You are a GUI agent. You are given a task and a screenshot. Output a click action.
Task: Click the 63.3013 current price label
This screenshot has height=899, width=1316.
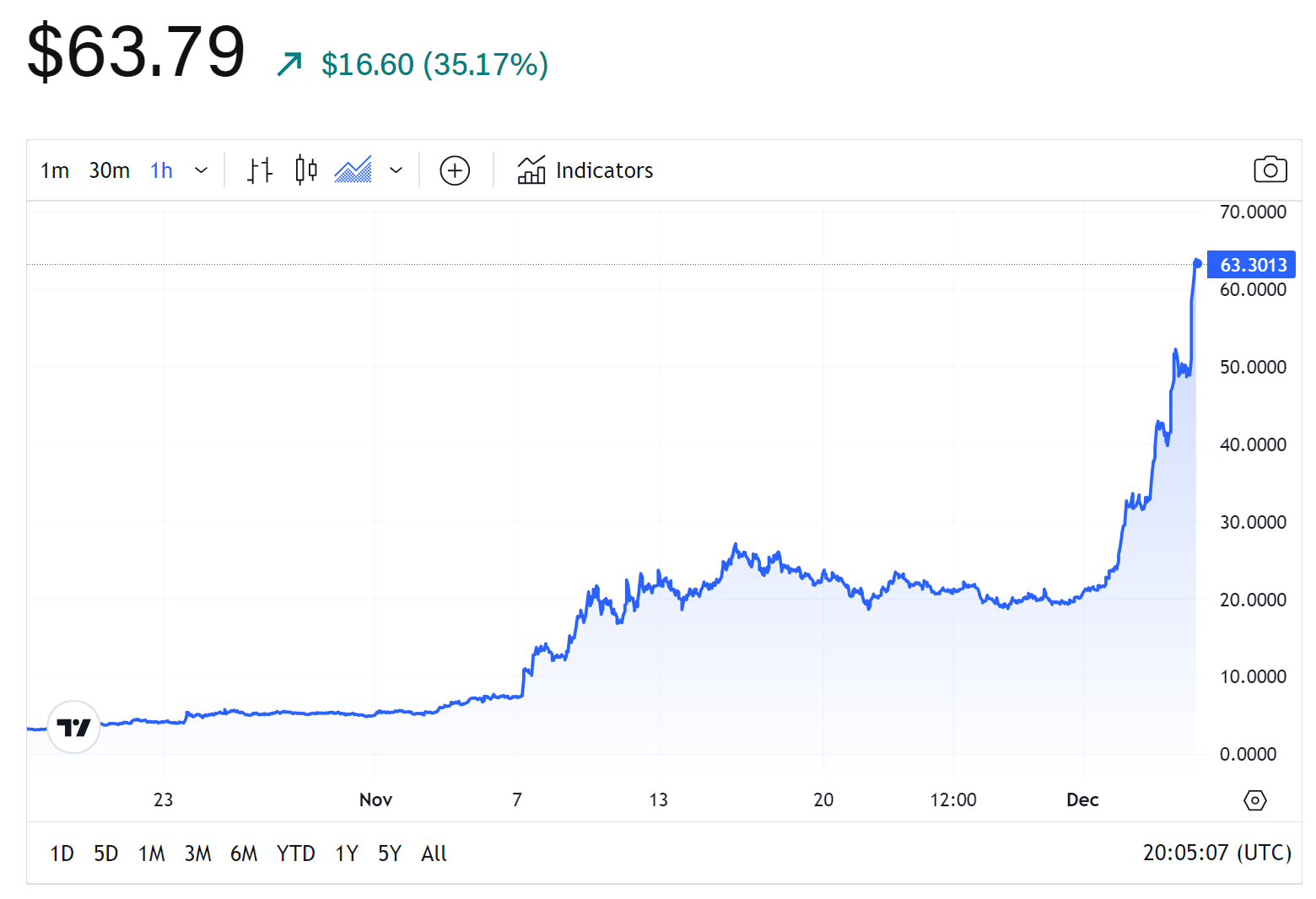1253,265
